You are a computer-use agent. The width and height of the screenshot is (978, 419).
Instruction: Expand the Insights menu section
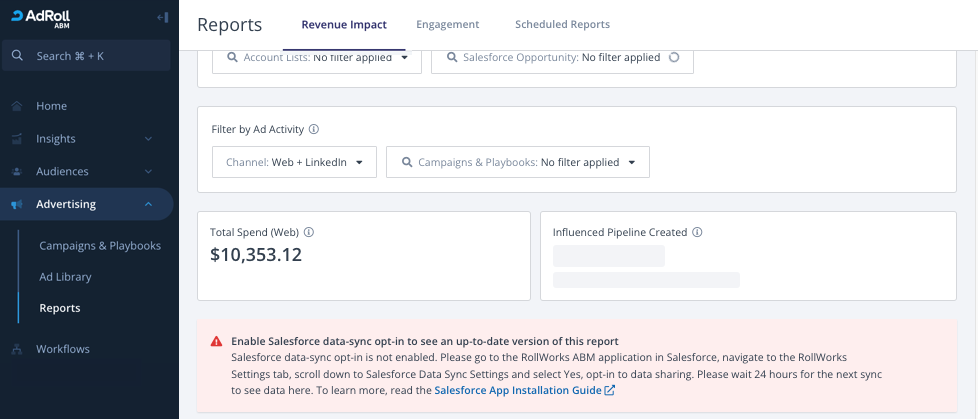point(148,139)
